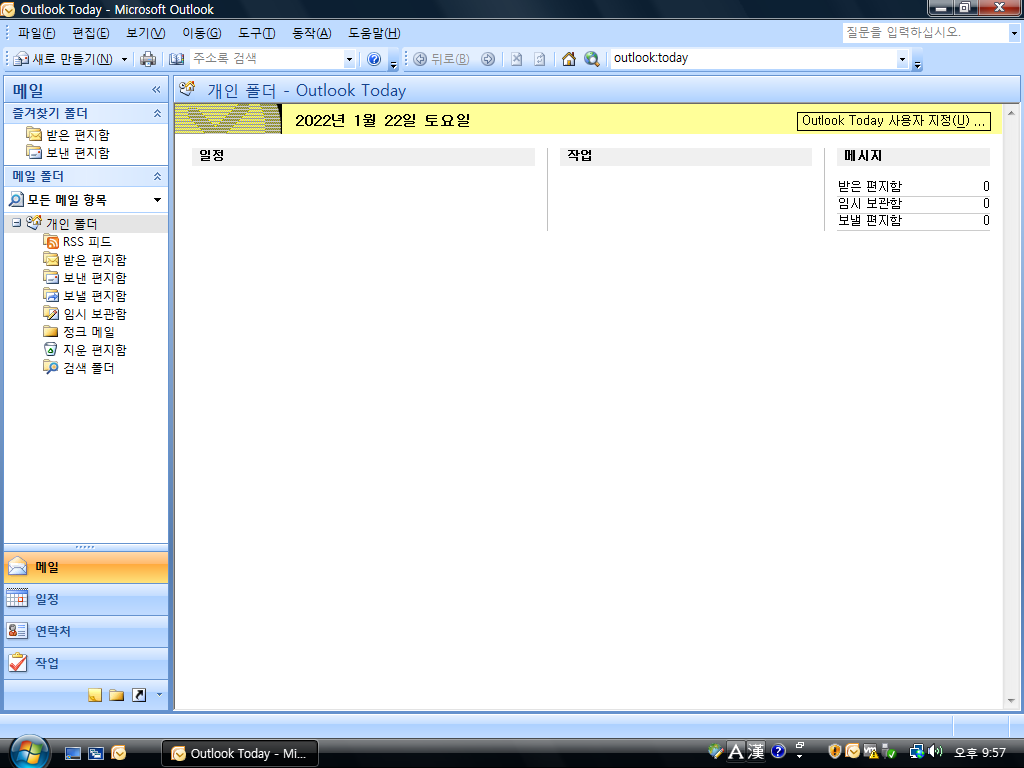The height and width of the screenshot is (768, 1024).
Task: Open 임시 보관함 link in 메시지 list
Action: 870,203
